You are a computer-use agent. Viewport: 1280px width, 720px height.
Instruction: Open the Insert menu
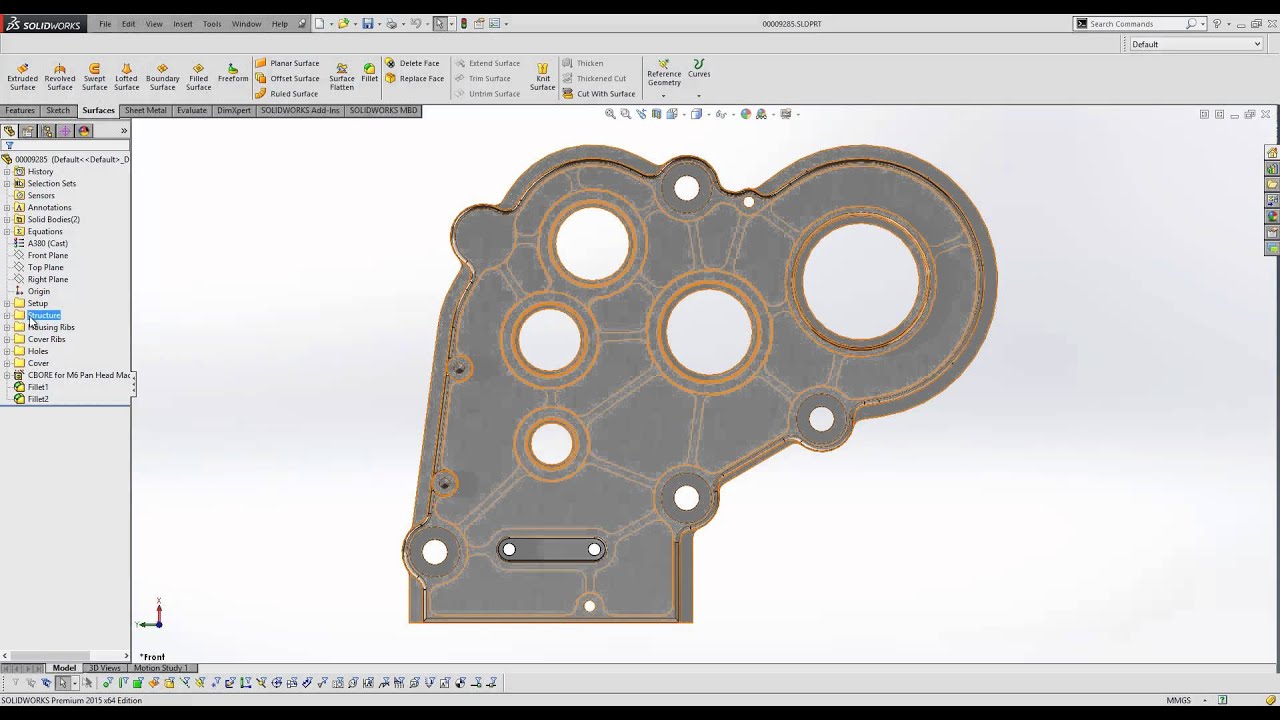click(183, 24)
